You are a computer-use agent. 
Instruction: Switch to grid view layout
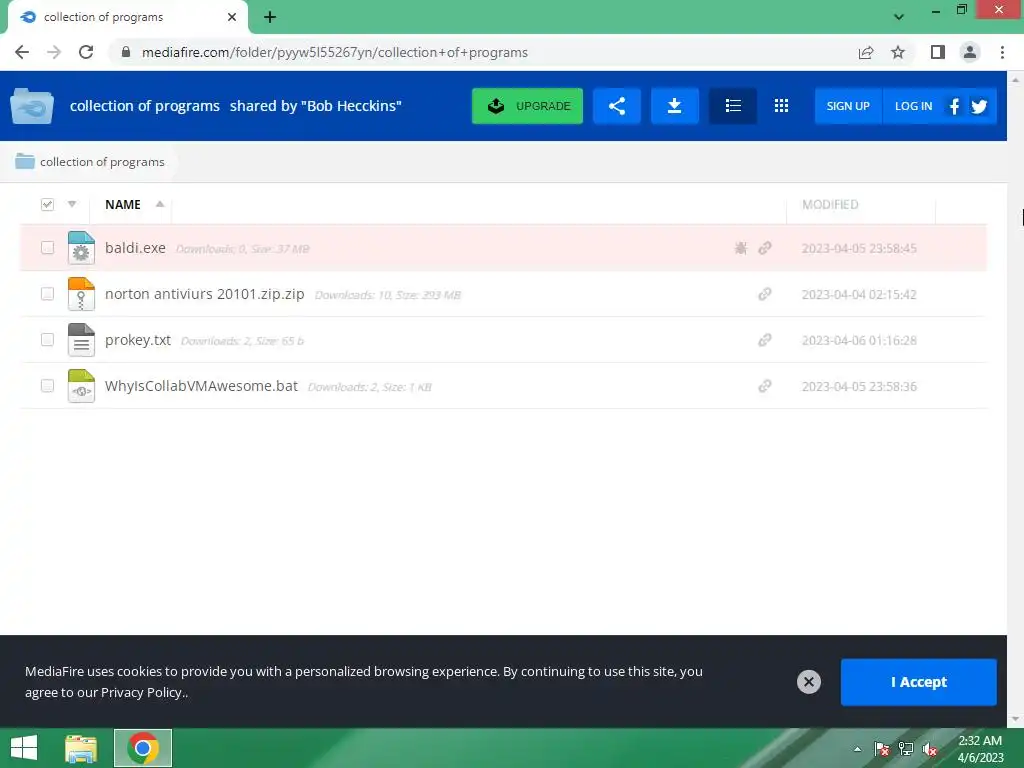(x=781, y=106)
